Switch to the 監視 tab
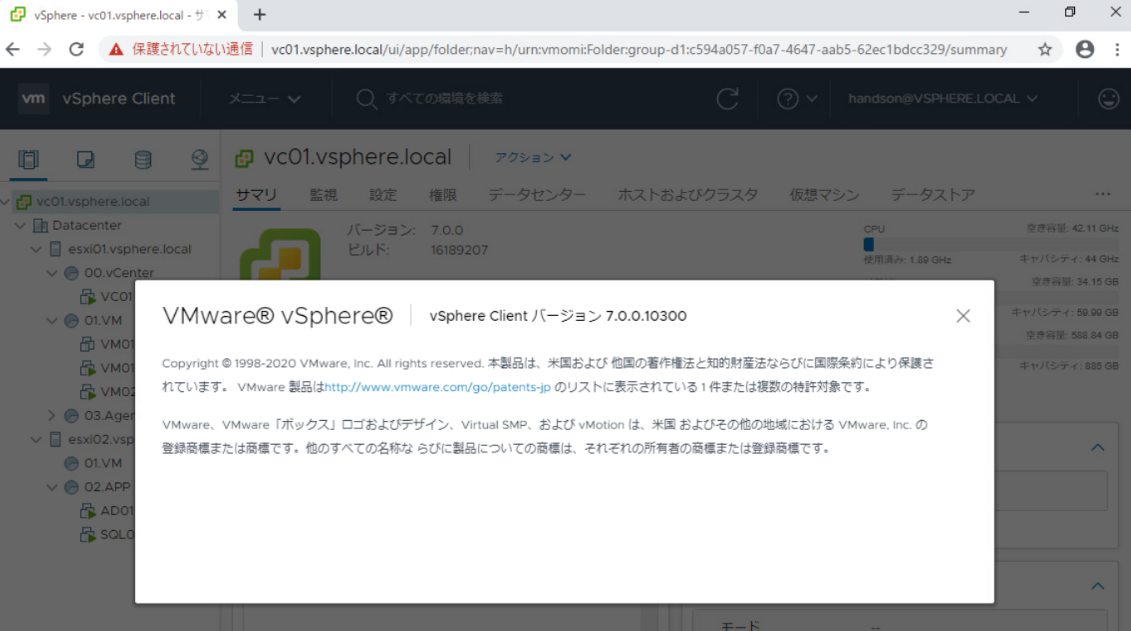1131x631 pixels. point(323,195)
